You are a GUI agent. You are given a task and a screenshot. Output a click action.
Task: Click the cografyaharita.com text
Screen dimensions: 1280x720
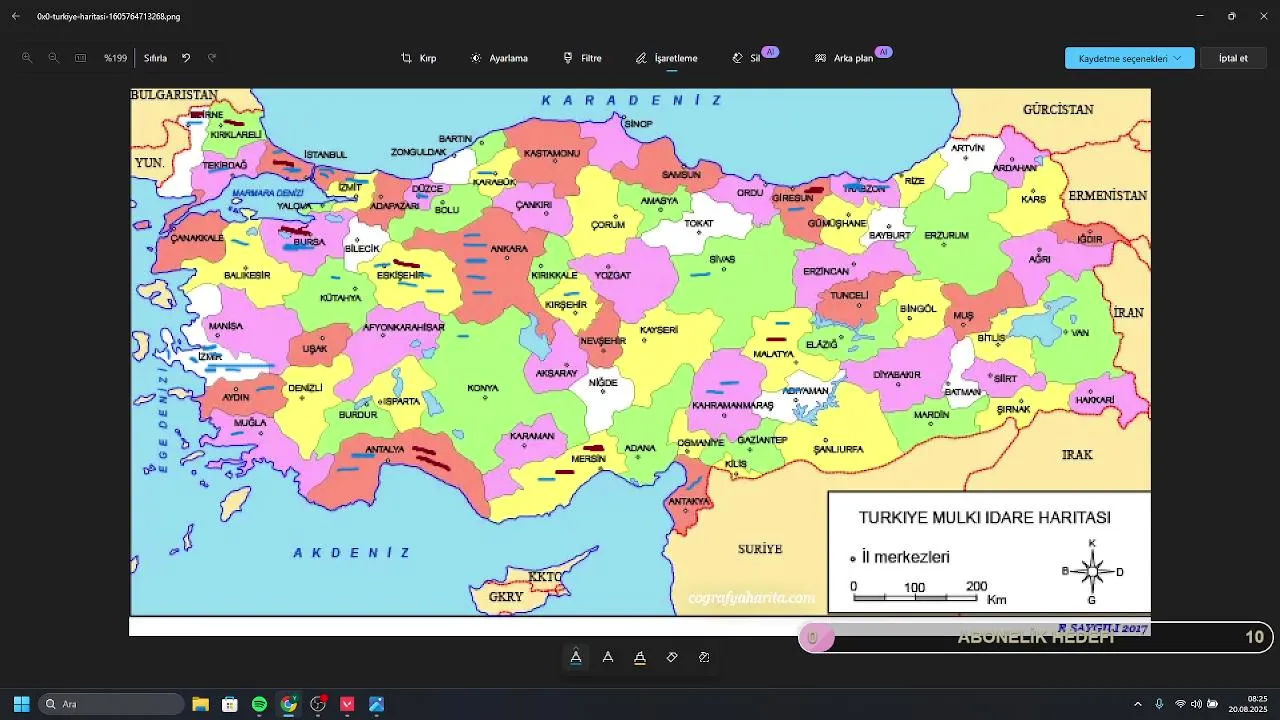click(x=752, y=598)
